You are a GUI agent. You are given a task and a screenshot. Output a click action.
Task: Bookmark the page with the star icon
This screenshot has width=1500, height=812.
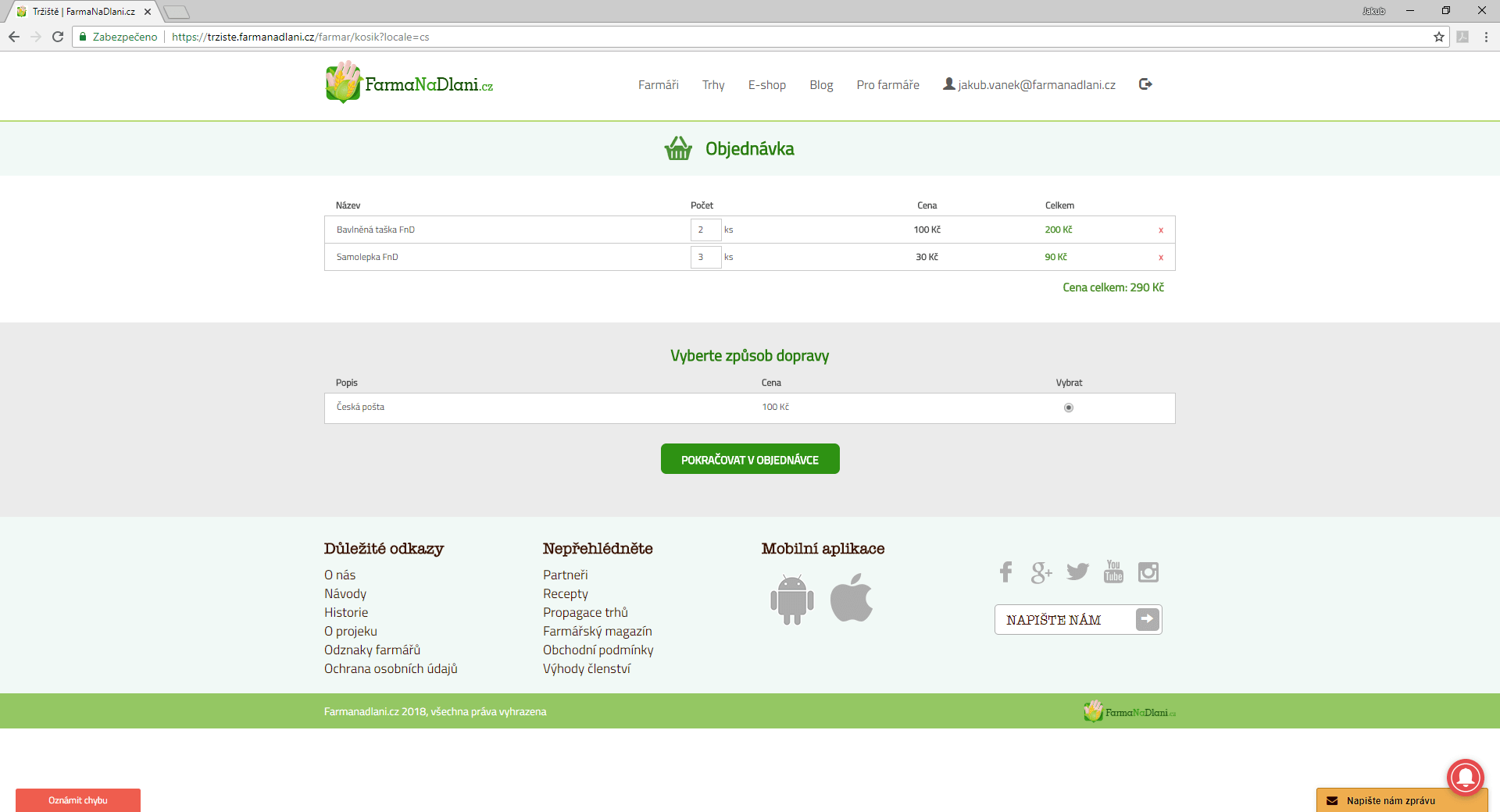pos(1438,37)
